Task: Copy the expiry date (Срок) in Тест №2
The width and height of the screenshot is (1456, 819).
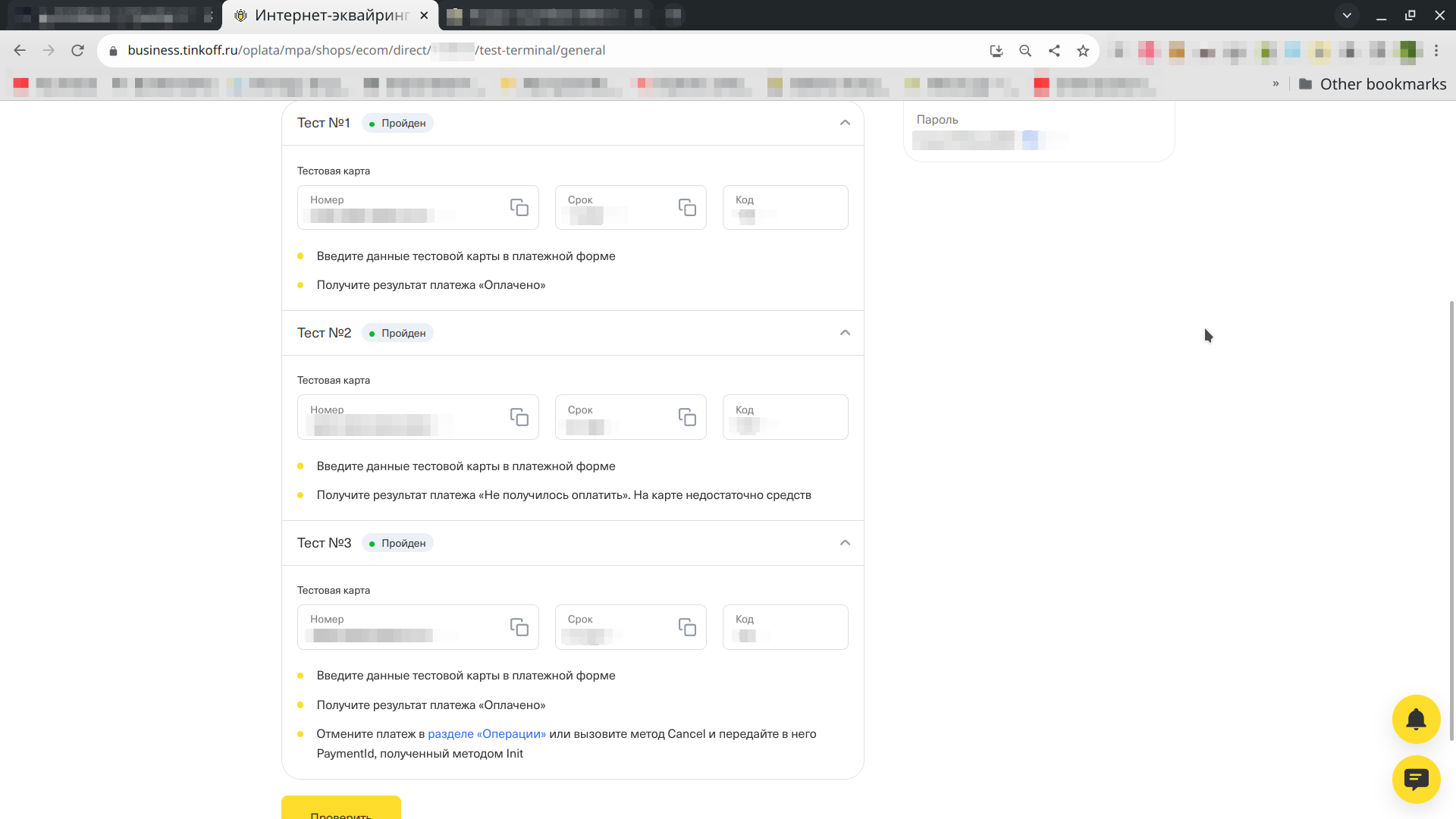Action: click(x=687, y=417)
